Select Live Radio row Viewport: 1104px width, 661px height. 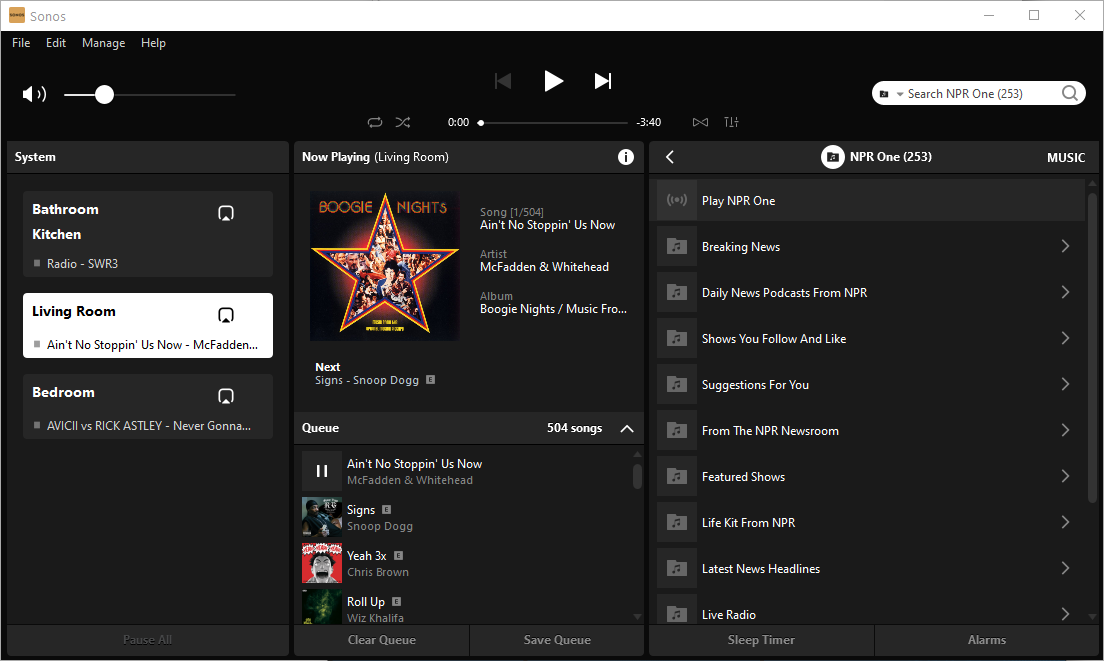pos(871,610)
